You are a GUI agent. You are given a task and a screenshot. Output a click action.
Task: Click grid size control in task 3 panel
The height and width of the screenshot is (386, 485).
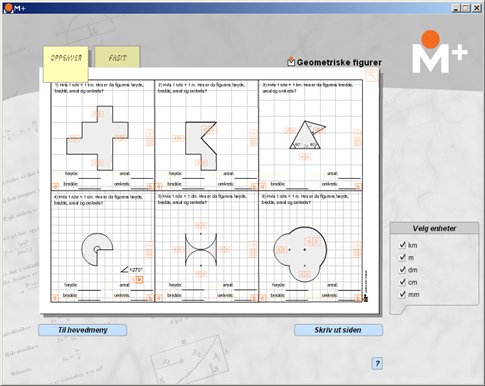click(357, 138)
